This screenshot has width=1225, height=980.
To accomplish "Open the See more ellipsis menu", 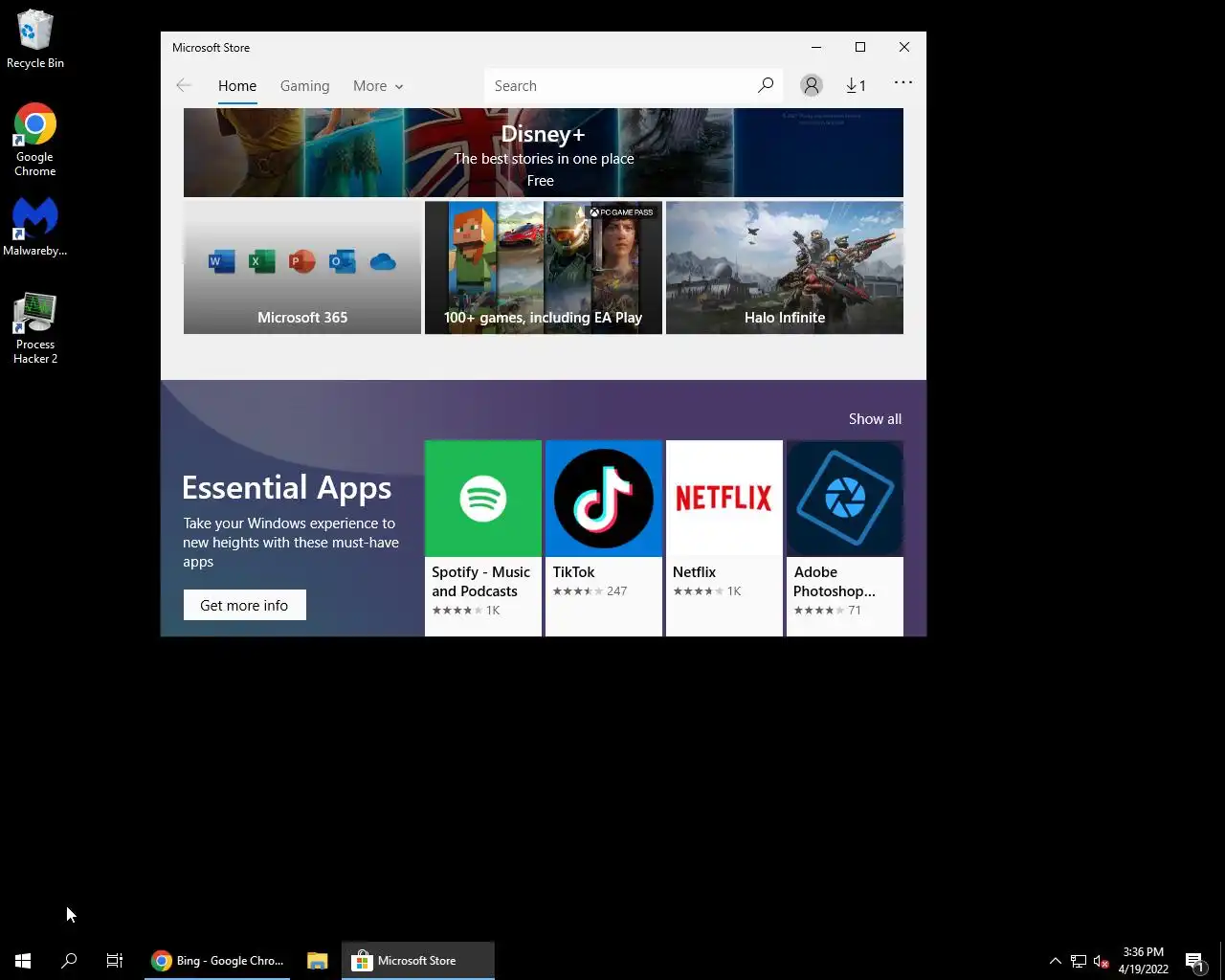I will point(903,83).
